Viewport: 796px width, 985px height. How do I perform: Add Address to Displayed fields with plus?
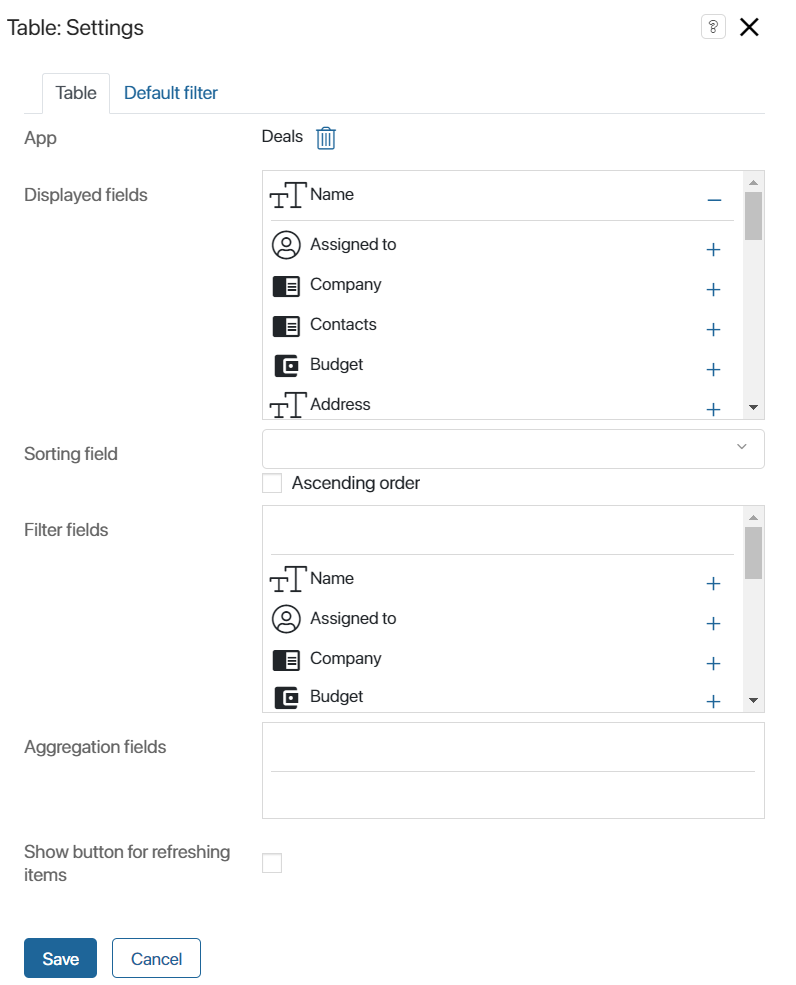point(713,410)
